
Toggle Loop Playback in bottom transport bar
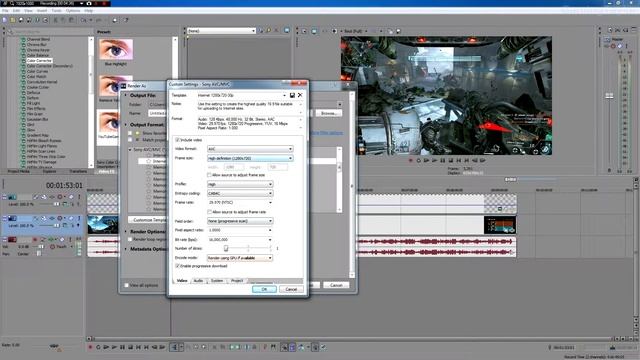(98, 347)
